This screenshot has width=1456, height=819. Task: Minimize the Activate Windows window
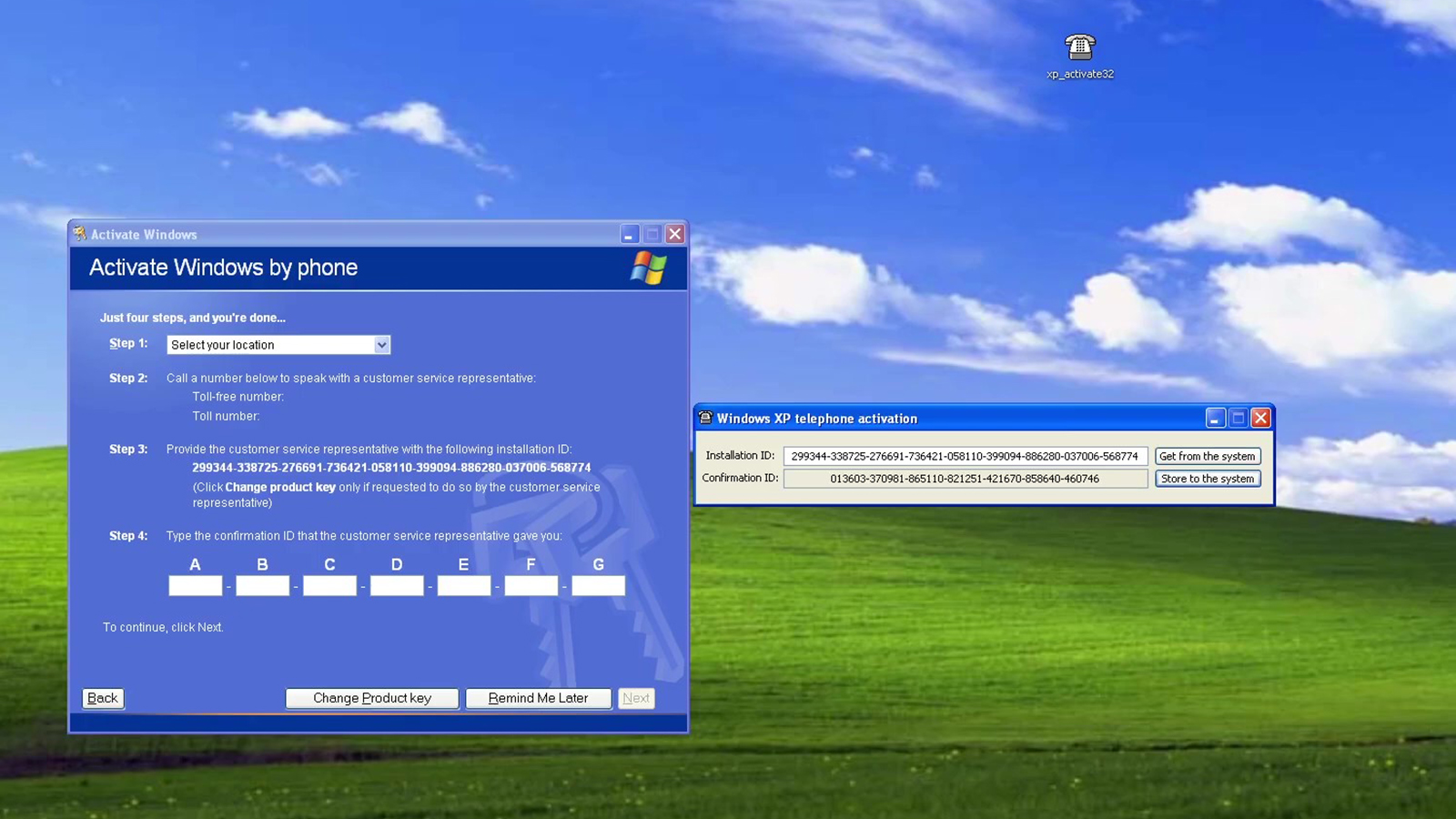(629, 234)
